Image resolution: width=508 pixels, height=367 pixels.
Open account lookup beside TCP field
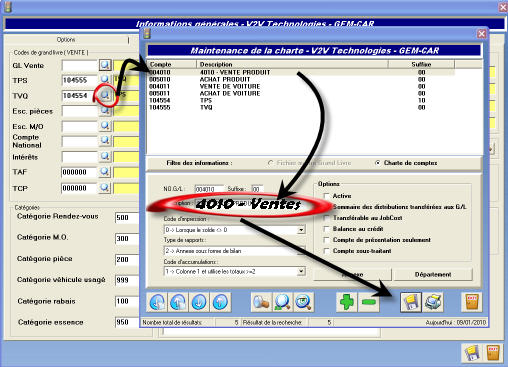coord(105,187)
